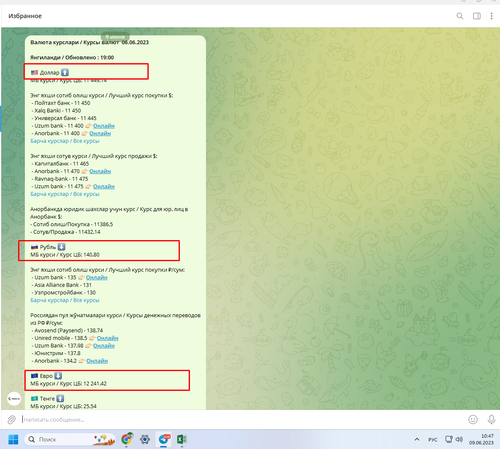The height and width of the screenshot is (449, 500).
Task: Click the channel avatar beside the message
Action: click(14, 399)
